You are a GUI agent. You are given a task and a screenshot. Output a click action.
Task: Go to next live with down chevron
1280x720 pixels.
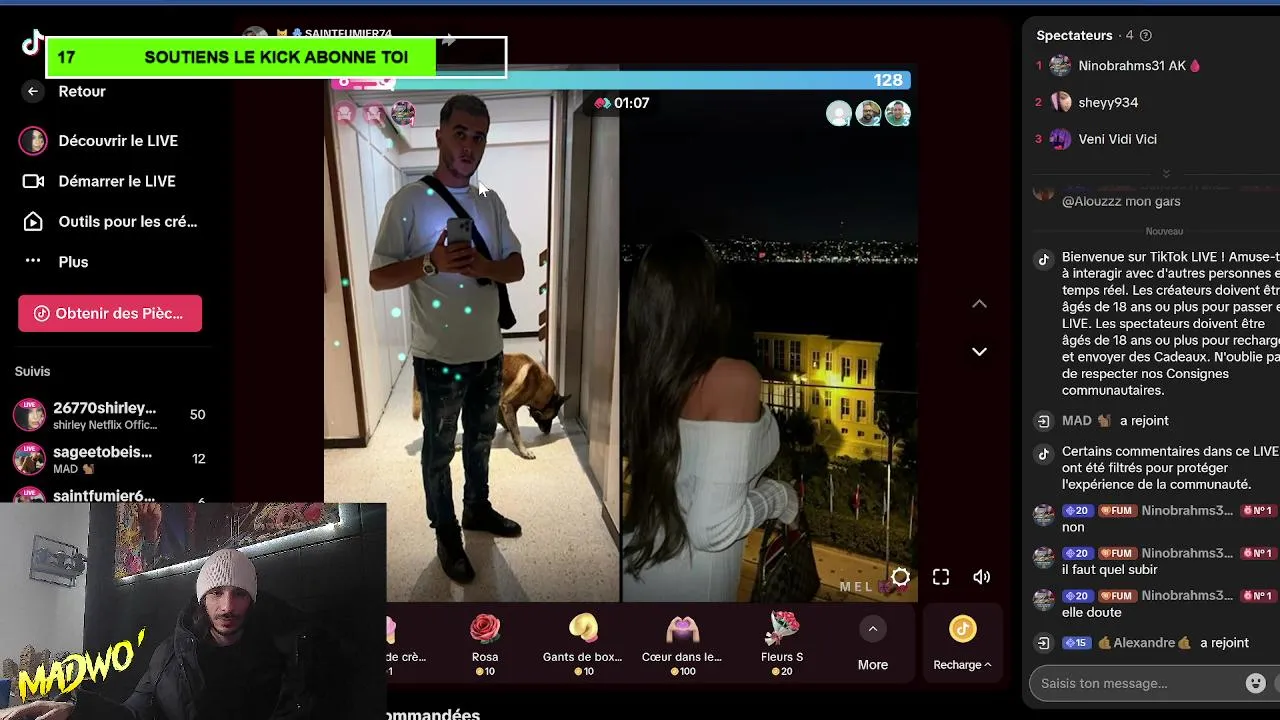(x=979, y=351)
